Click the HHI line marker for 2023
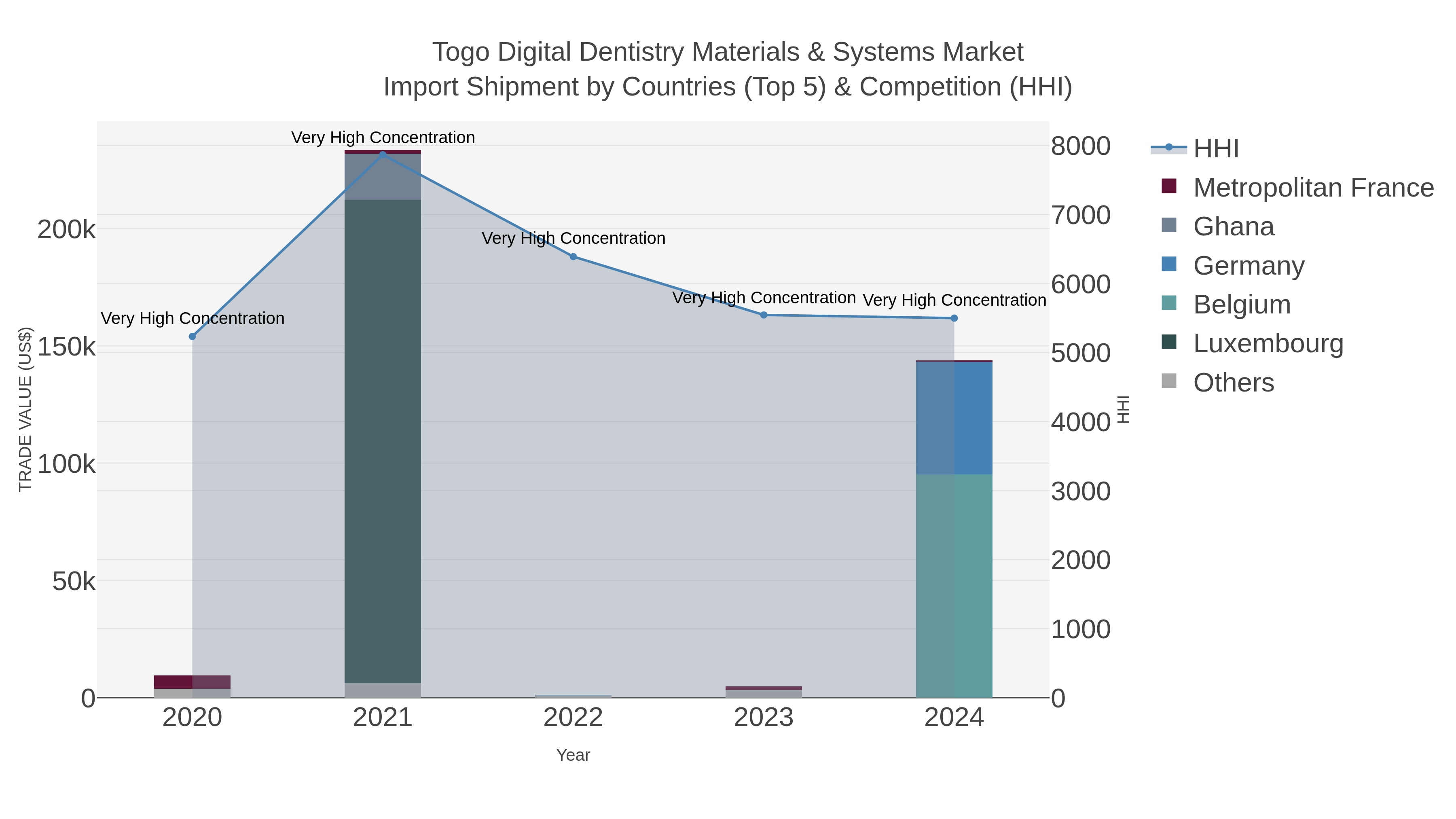1456x819 pixels. [764, 315]
